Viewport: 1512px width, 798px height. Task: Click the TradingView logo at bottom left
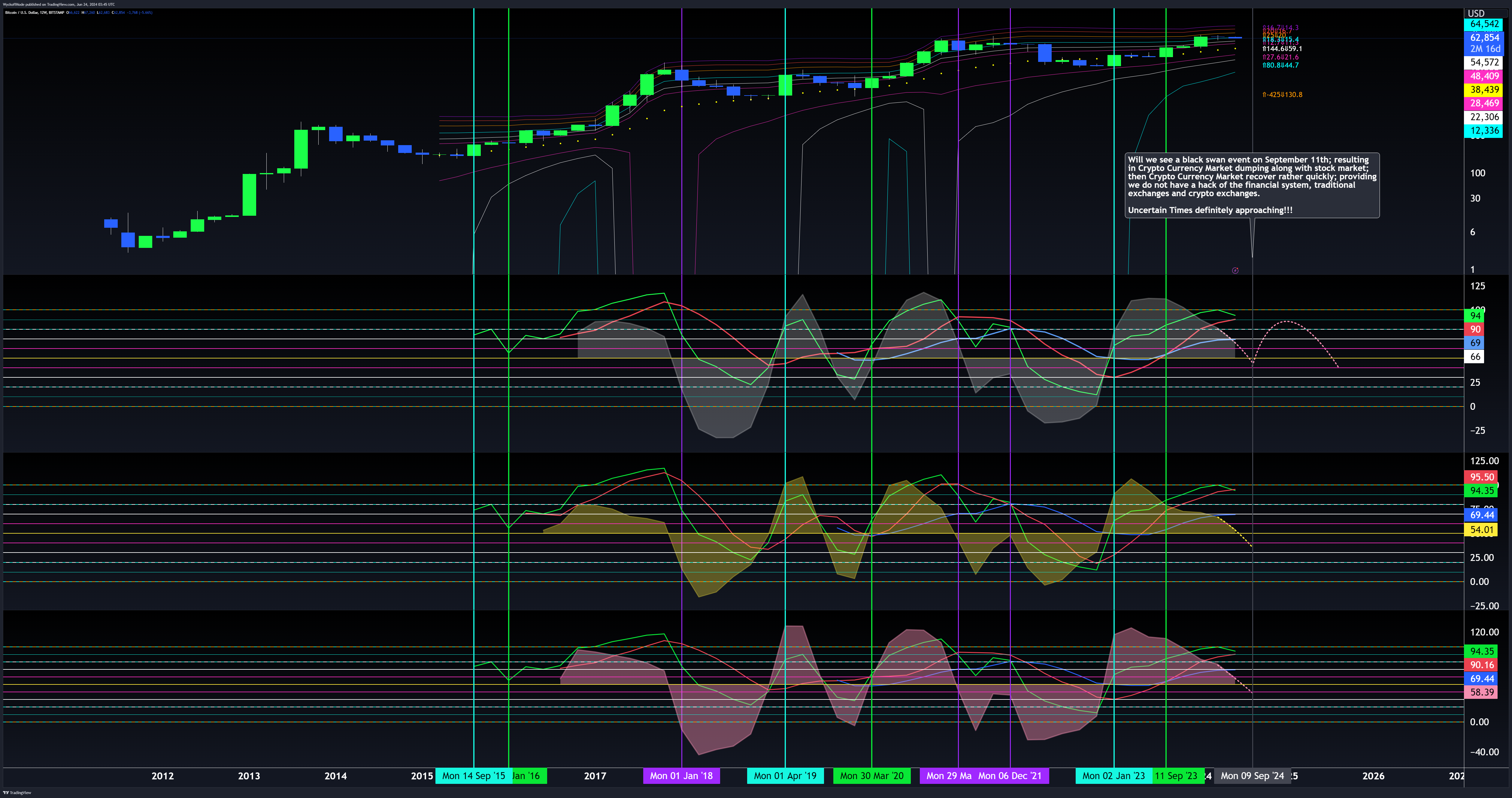pos(17,793)
